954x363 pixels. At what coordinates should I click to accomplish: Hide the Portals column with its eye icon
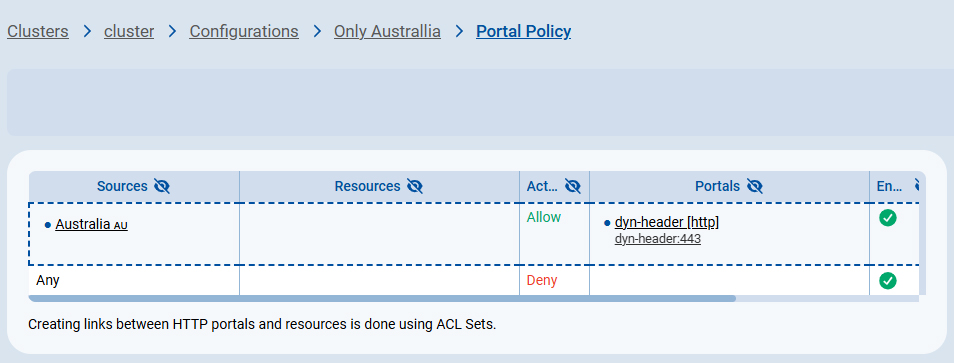point(754,186)
